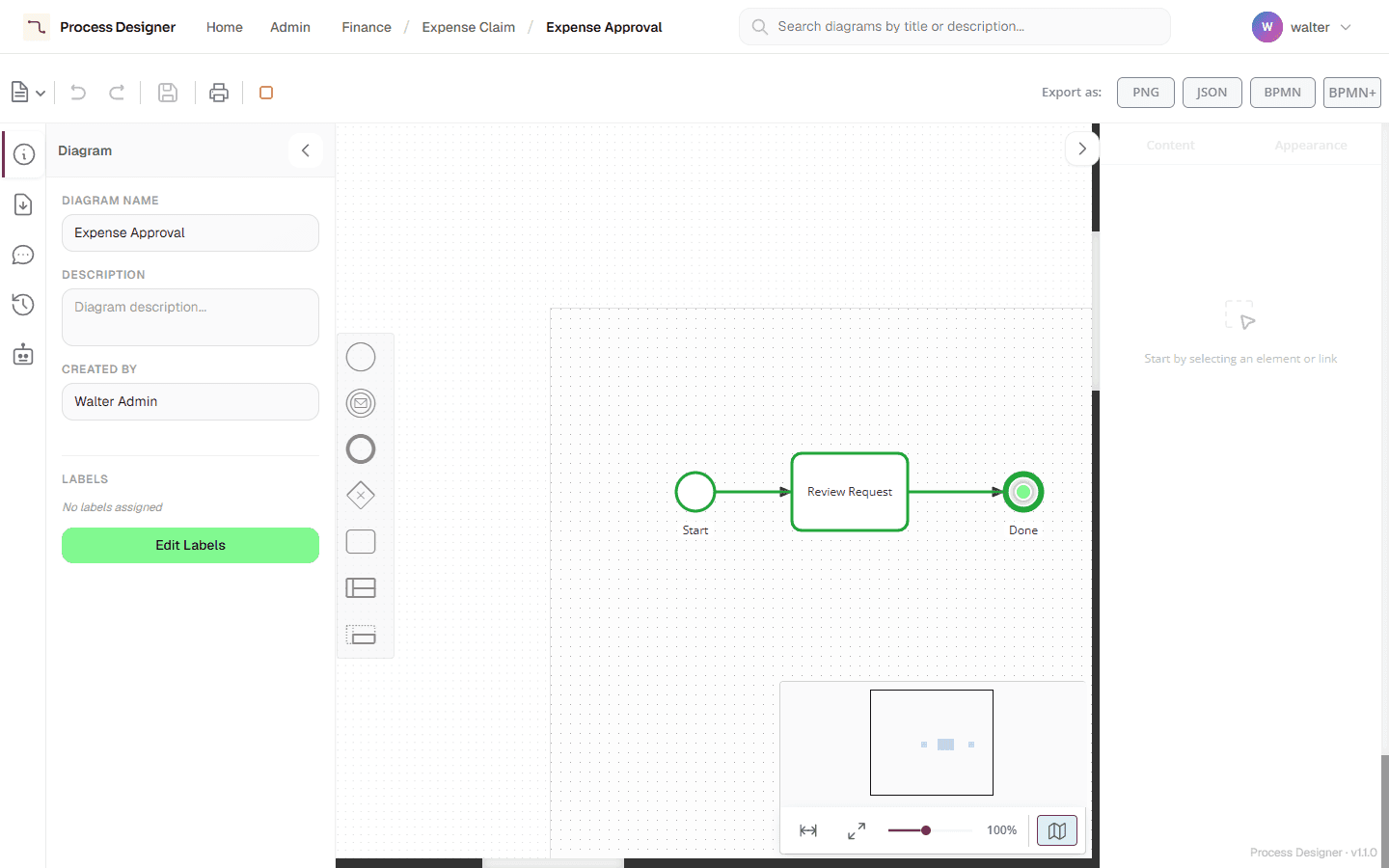Click the orange square toolbar icon

point(266,93)
